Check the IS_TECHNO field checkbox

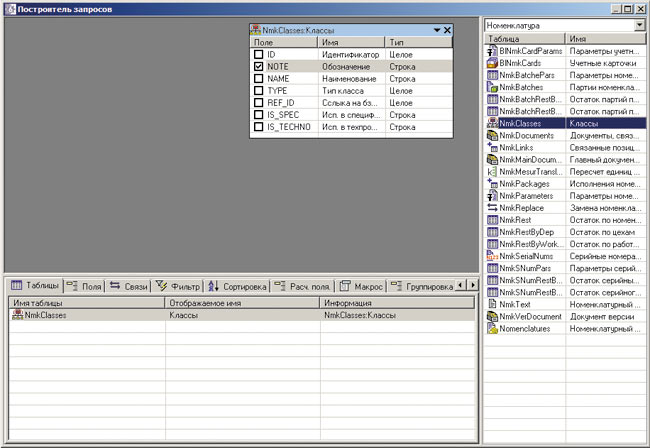[259, 127]
